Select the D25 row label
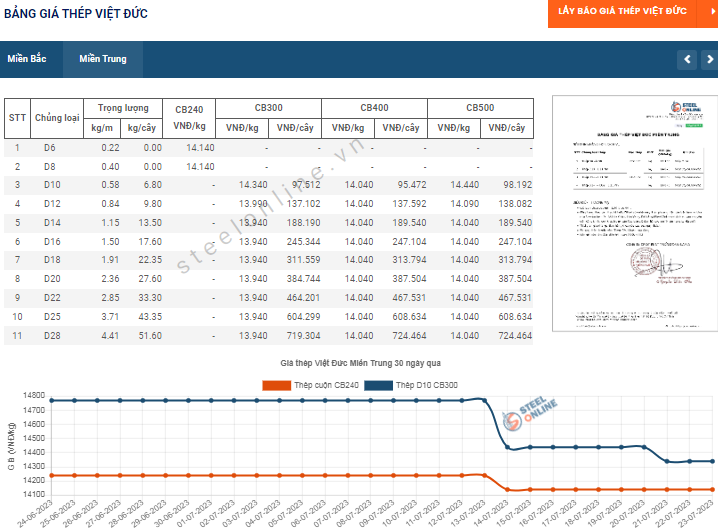Screen dimensions: 718x531 52,317
